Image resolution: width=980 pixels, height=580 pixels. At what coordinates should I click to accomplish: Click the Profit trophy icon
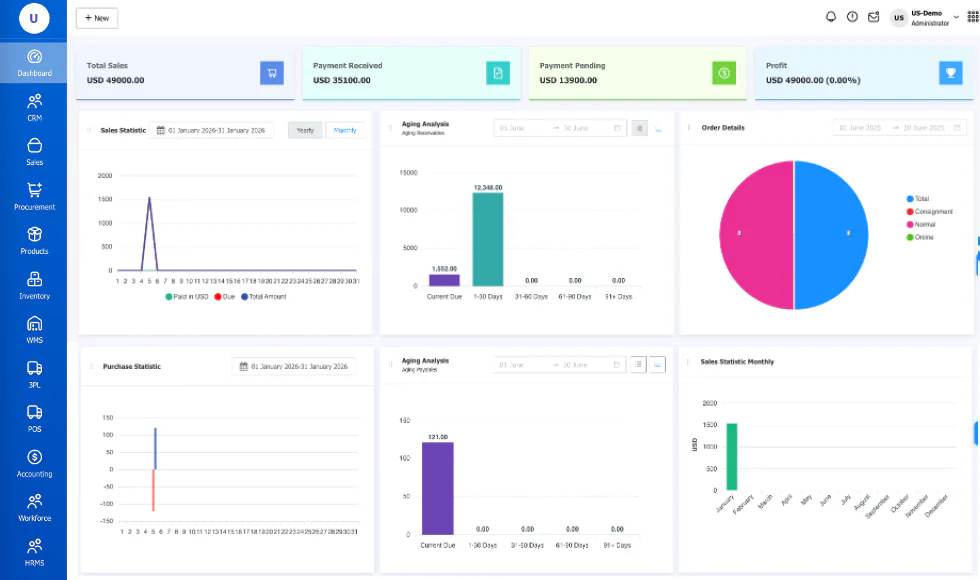pyautogui.click(x=950, y=73)
